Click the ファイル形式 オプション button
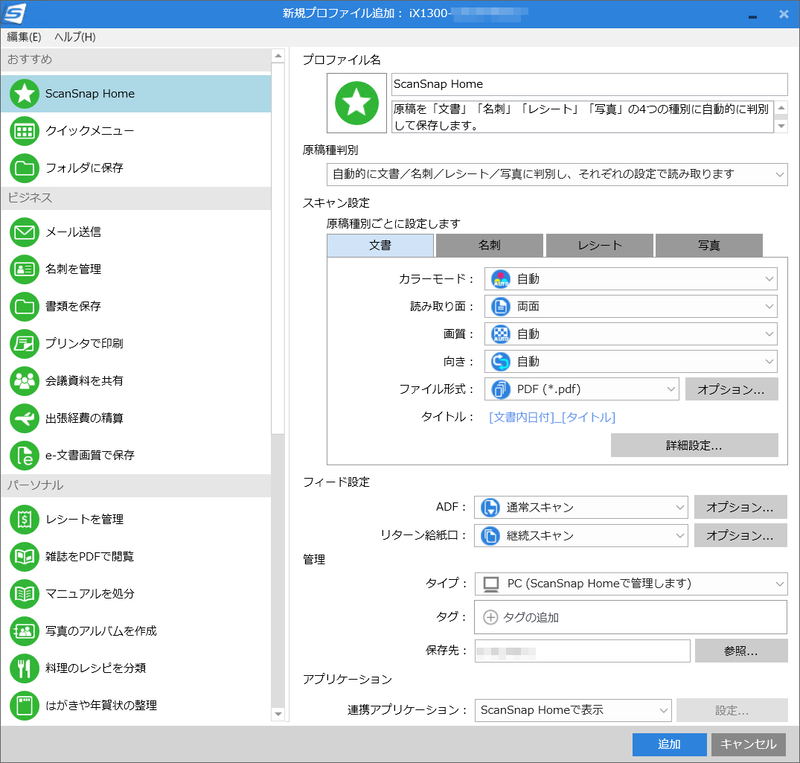This screenshot has height=763, width=800. click(732, 389)
